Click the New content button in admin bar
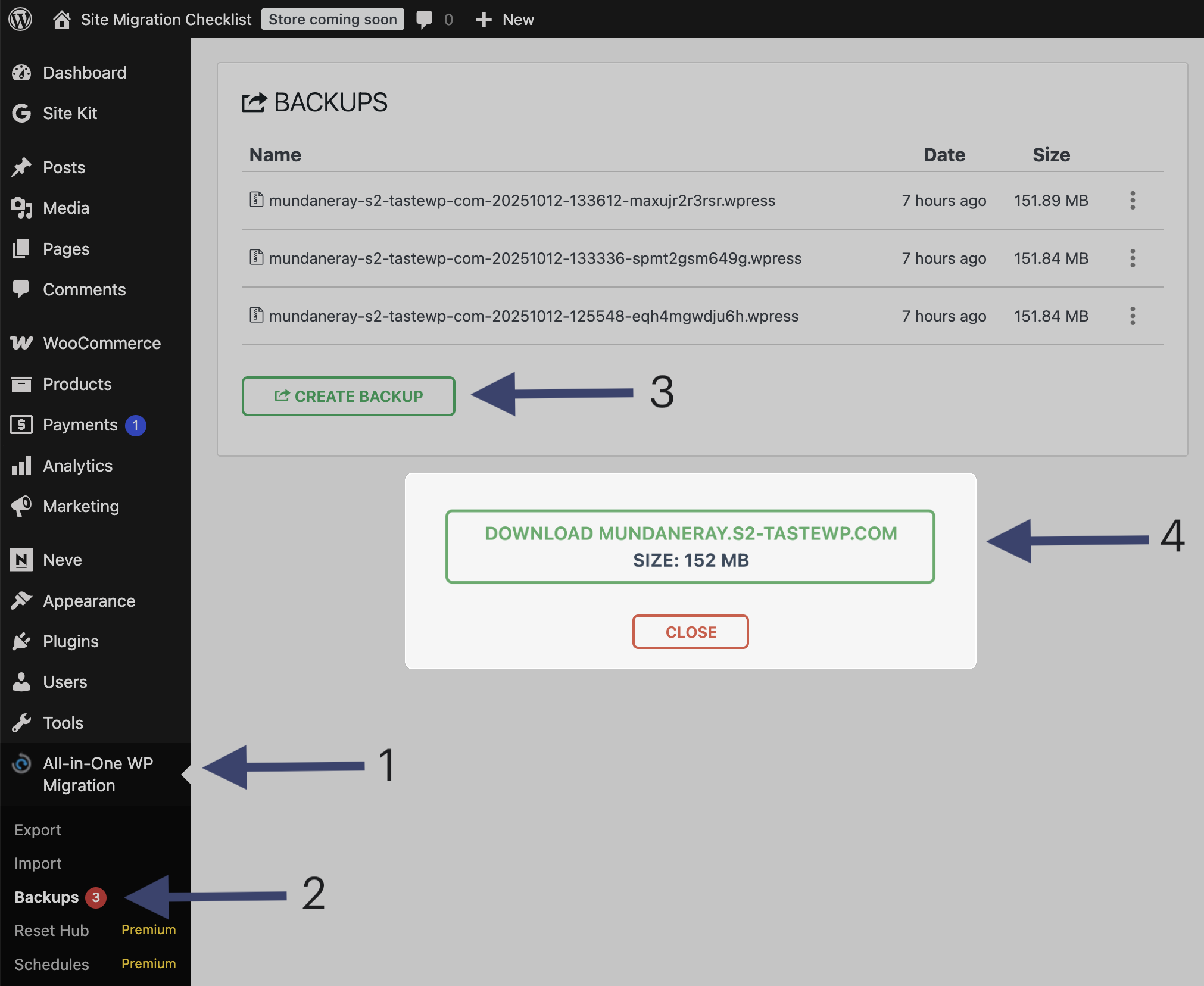This screenshot has height=986, width=1204. [x=505, y=20]
